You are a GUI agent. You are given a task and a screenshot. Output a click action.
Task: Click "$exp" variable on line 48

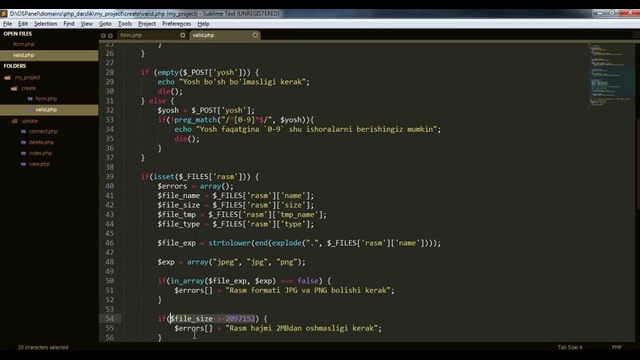[166, 262]
